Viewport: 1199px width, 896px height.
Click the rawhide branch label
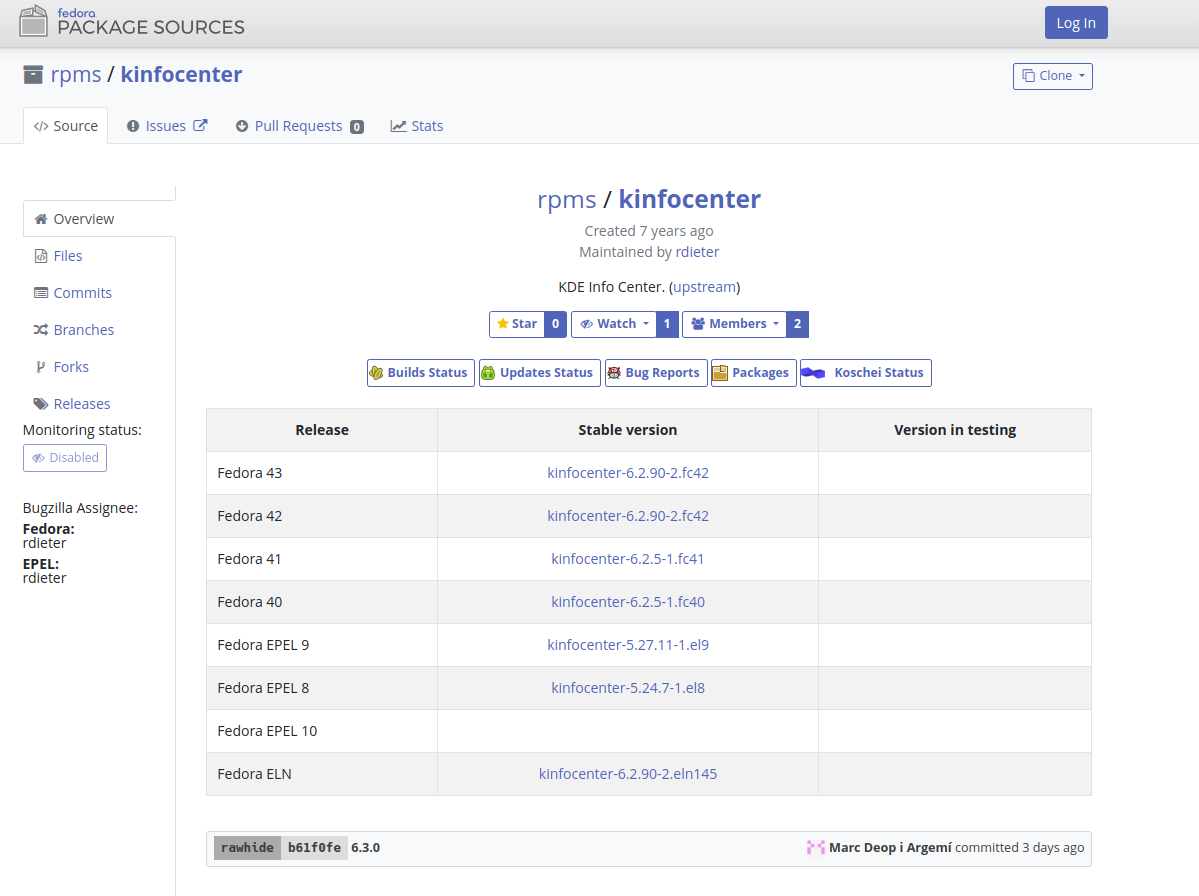[247, 847]
